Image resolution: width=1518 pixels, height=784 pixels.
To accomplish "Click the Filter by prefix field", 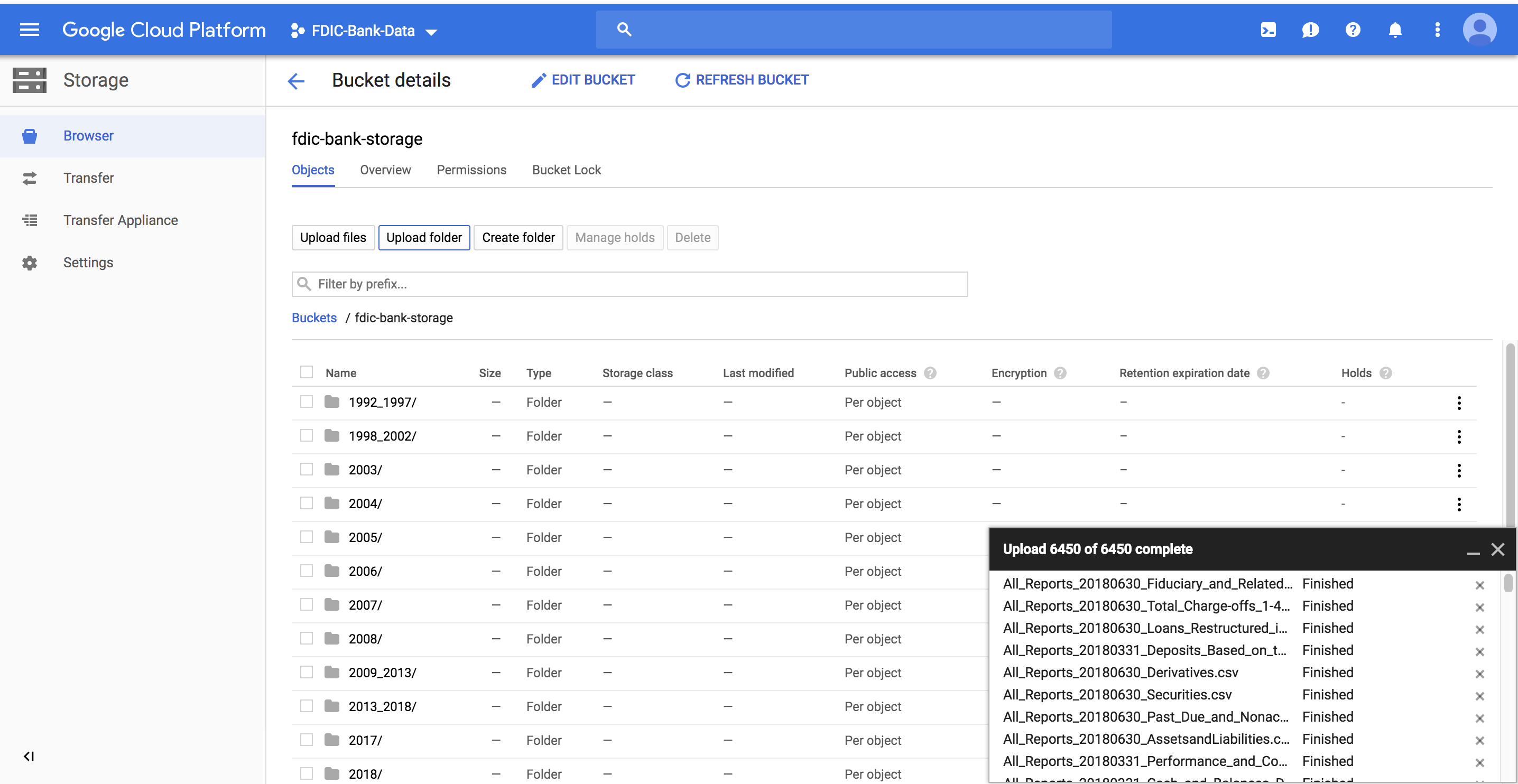I will (x=630, y=284).
